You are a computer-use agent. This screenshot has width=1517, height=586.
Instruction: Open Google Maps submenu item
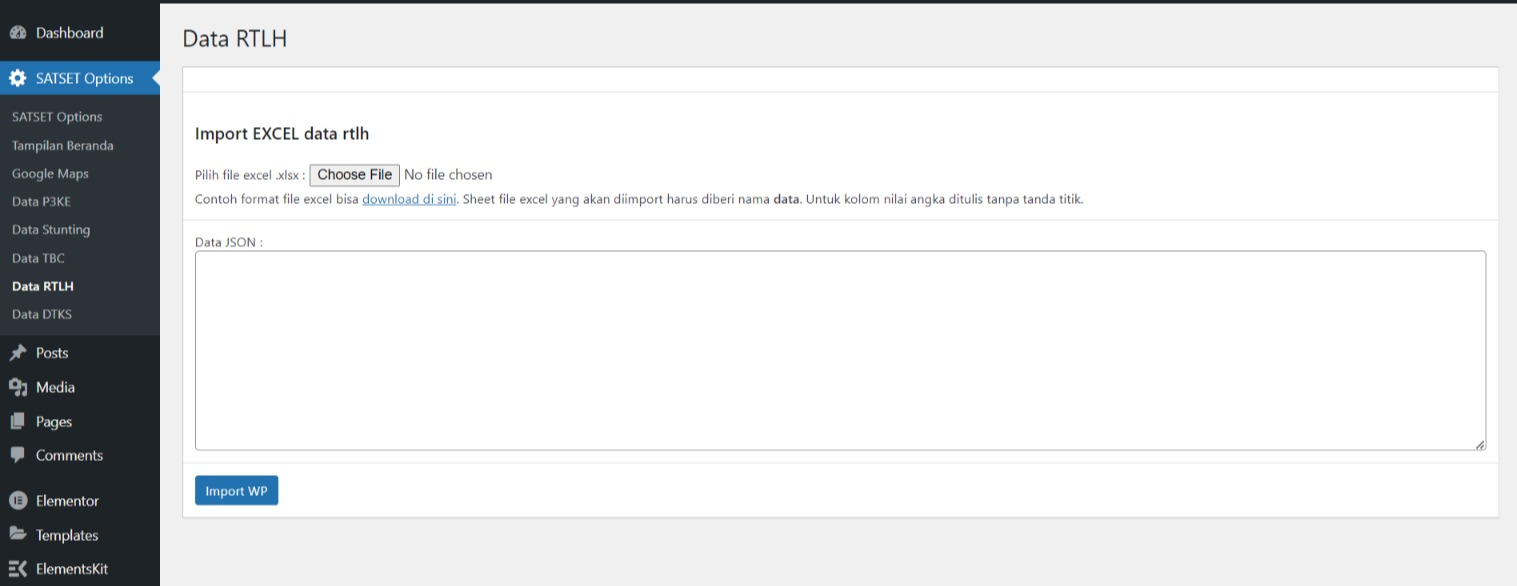pyautogui.click(x=50, y=173)
